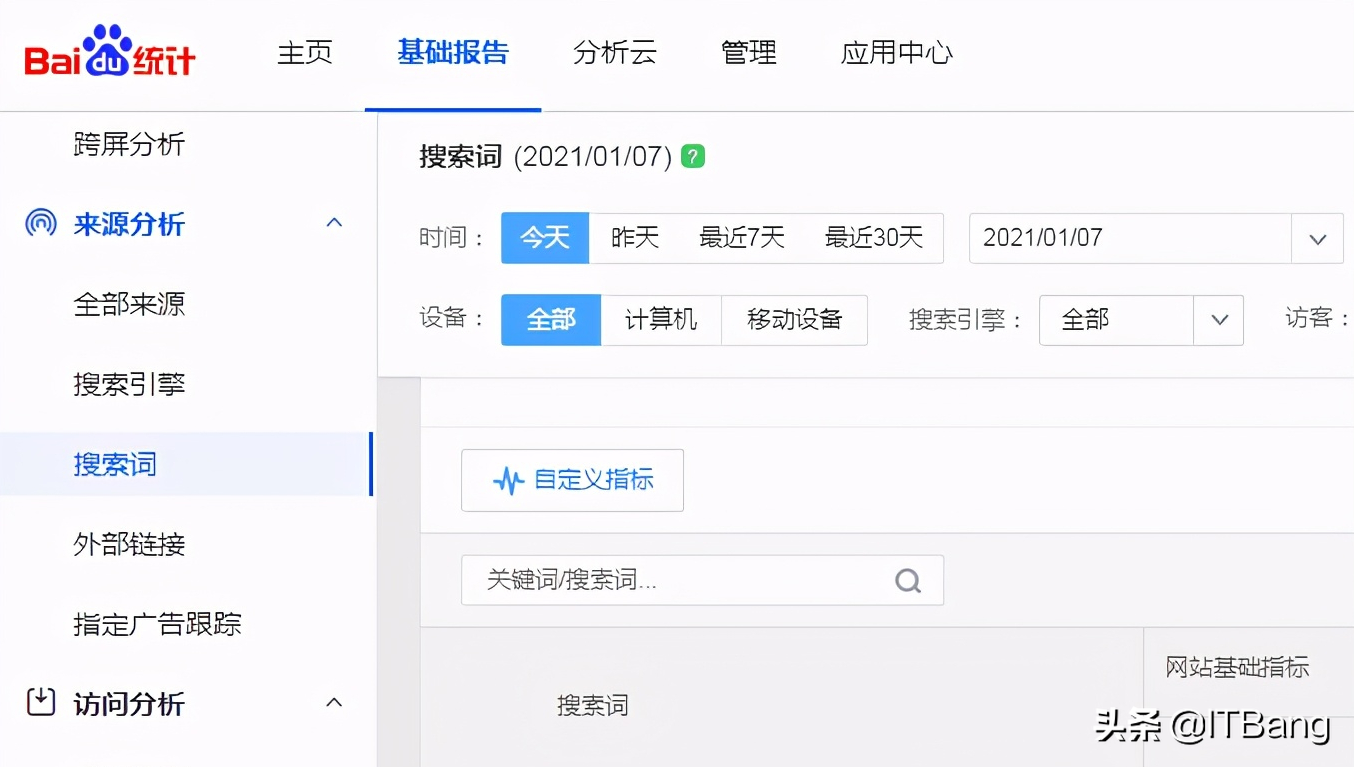Image resolution: width=1354 pixels, height=767 pixels.
Task: Open 外部链接 report
Action: pyautogui.click(x=129, y=544)
